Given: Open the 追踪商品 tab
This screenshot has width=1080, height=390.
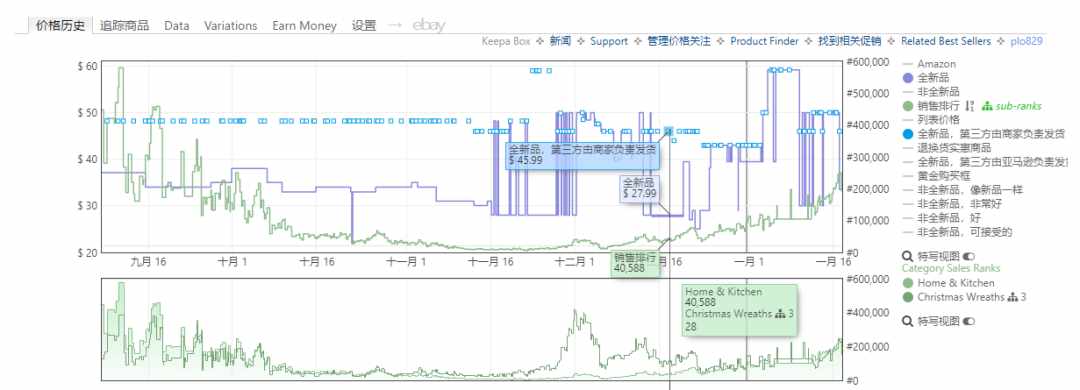Looking at the screenshot, I should coord(124,25).
